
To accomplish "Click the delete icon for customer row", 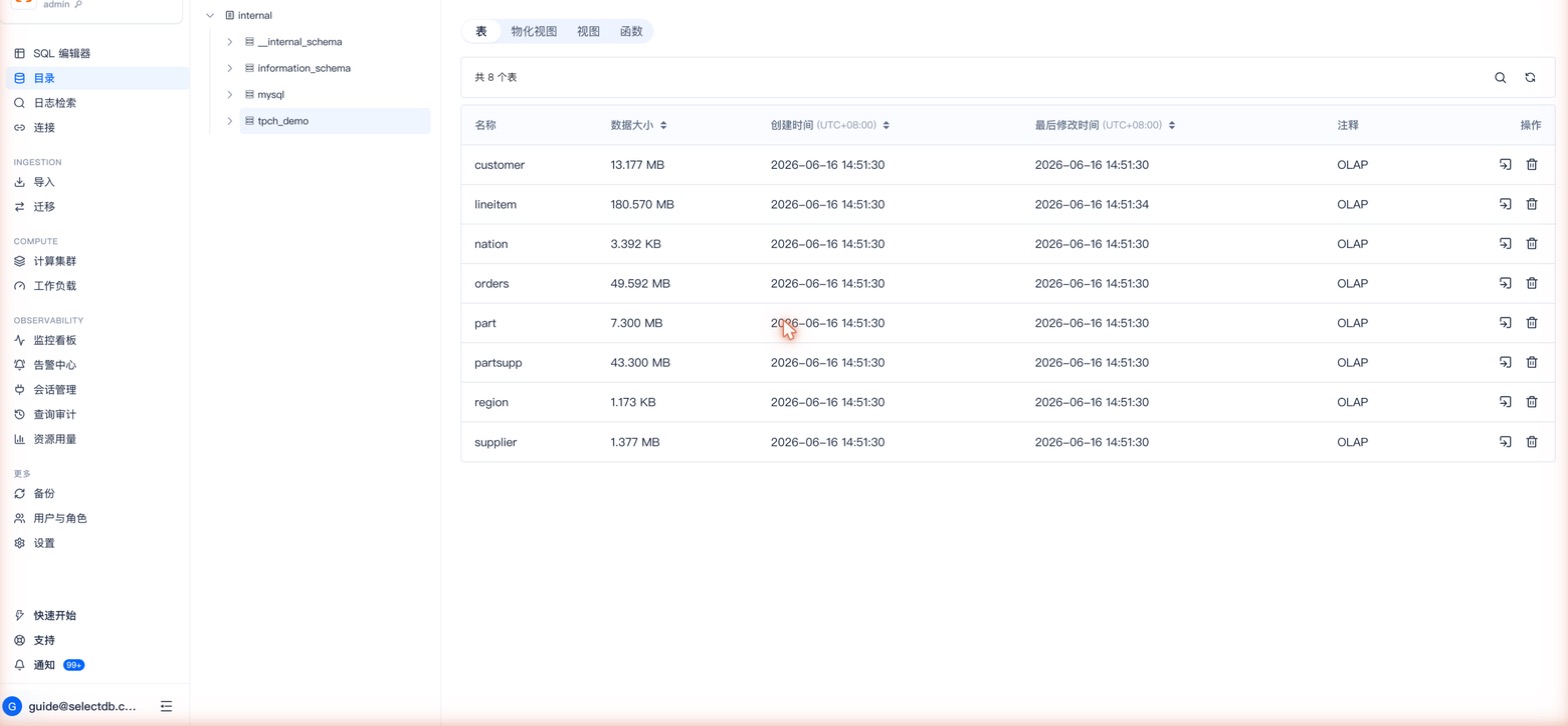I will [x=1531, y=164].
